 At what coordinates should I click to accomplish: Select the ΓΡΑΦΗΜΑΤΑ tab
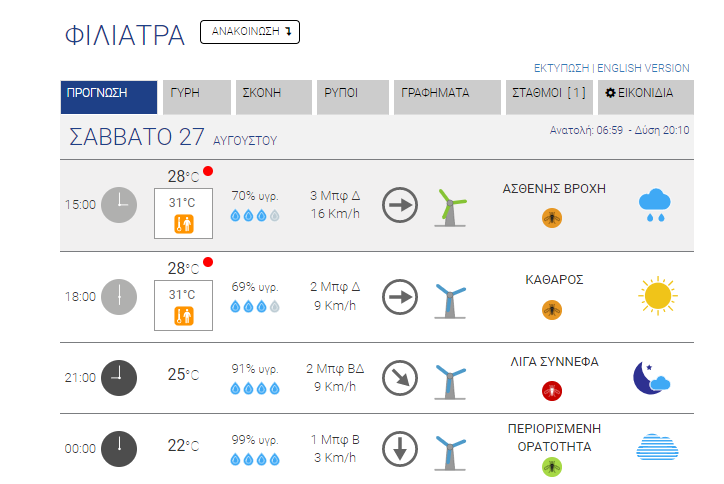click(447, 97)
